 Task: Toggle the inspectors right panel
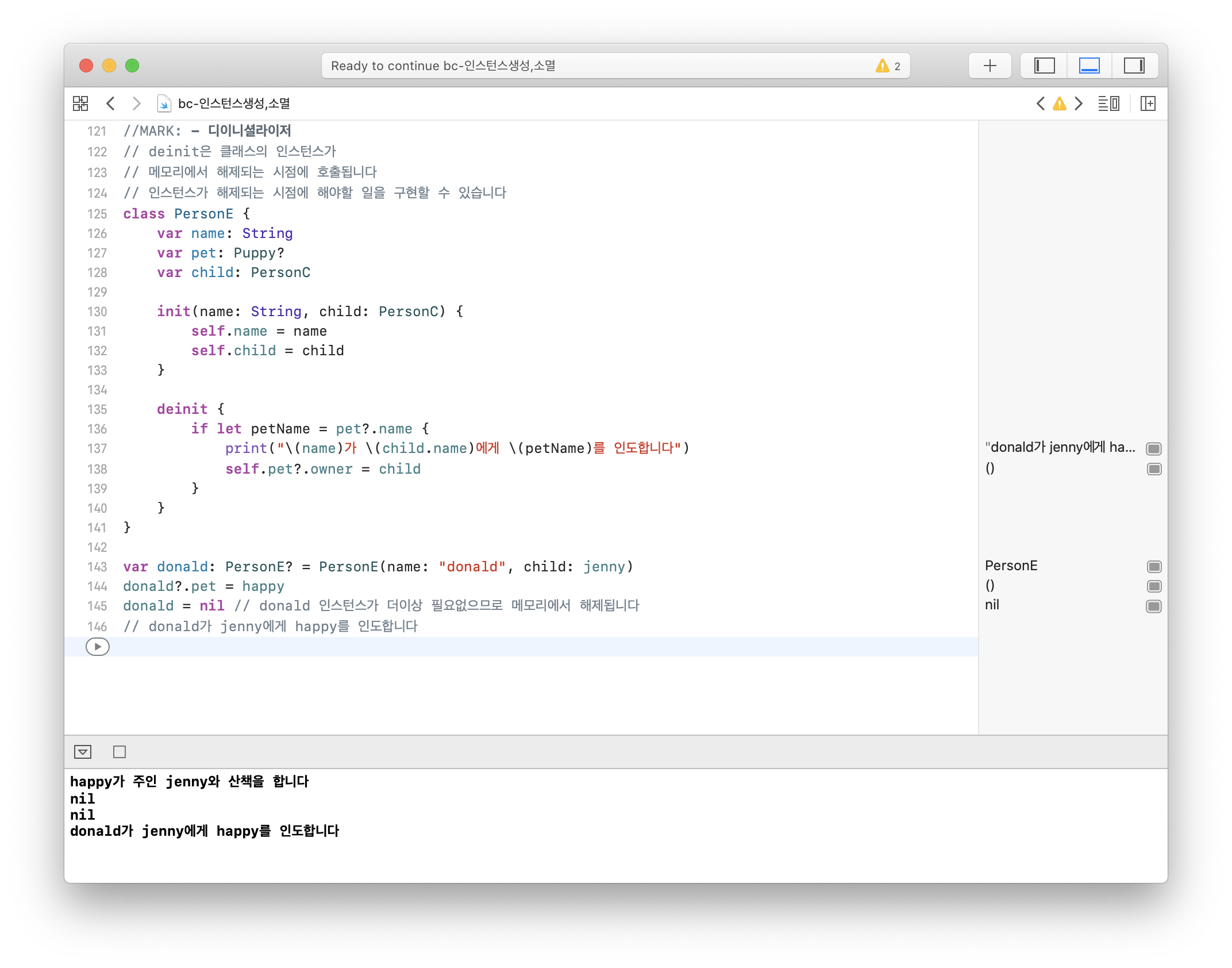1134,66
